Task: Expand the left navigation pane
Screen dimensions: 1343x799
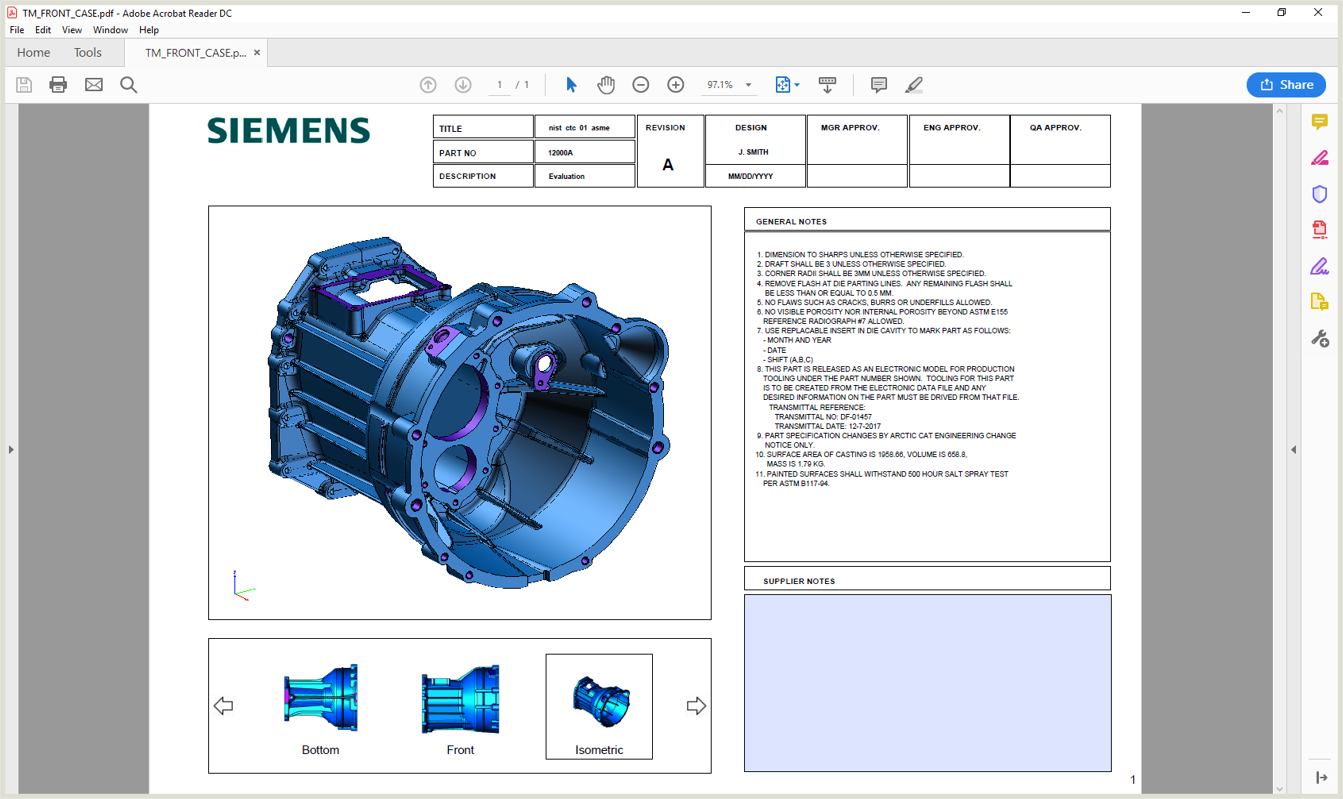Action: pos(10,449)
